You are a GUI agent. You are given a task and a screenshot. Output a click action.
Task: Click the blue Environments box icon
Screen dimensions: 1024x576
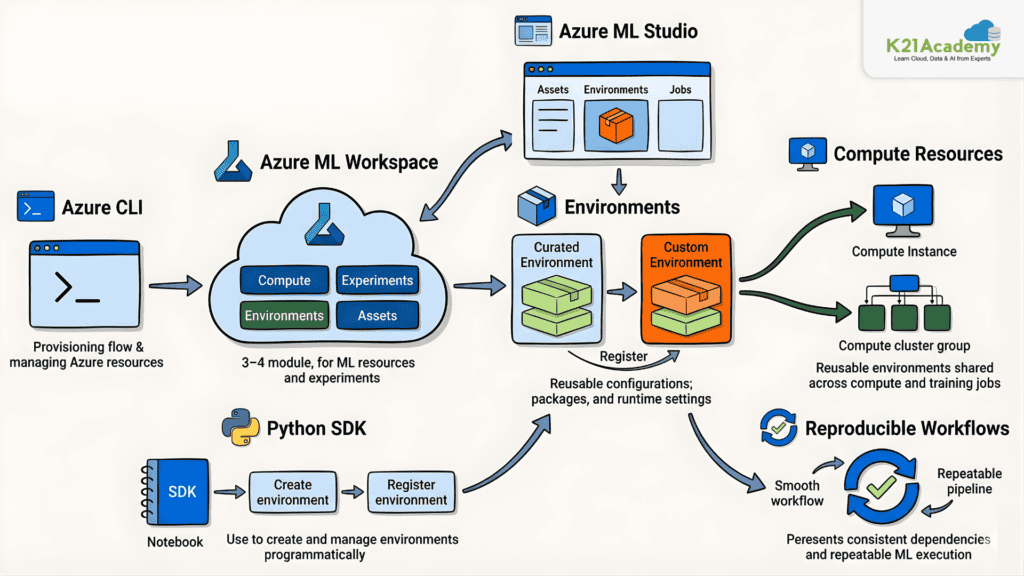536,206
